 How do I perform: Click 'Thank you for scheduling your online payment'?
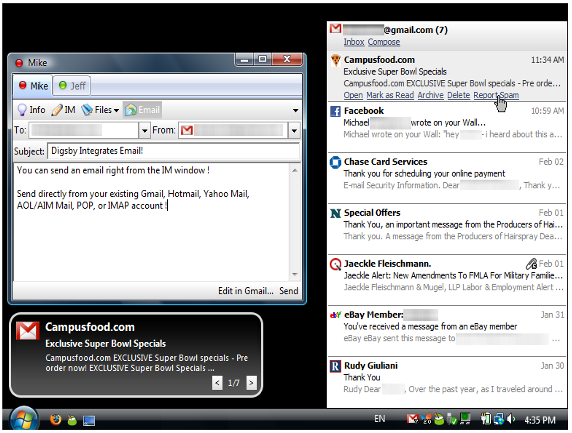(x=424, y=174)
